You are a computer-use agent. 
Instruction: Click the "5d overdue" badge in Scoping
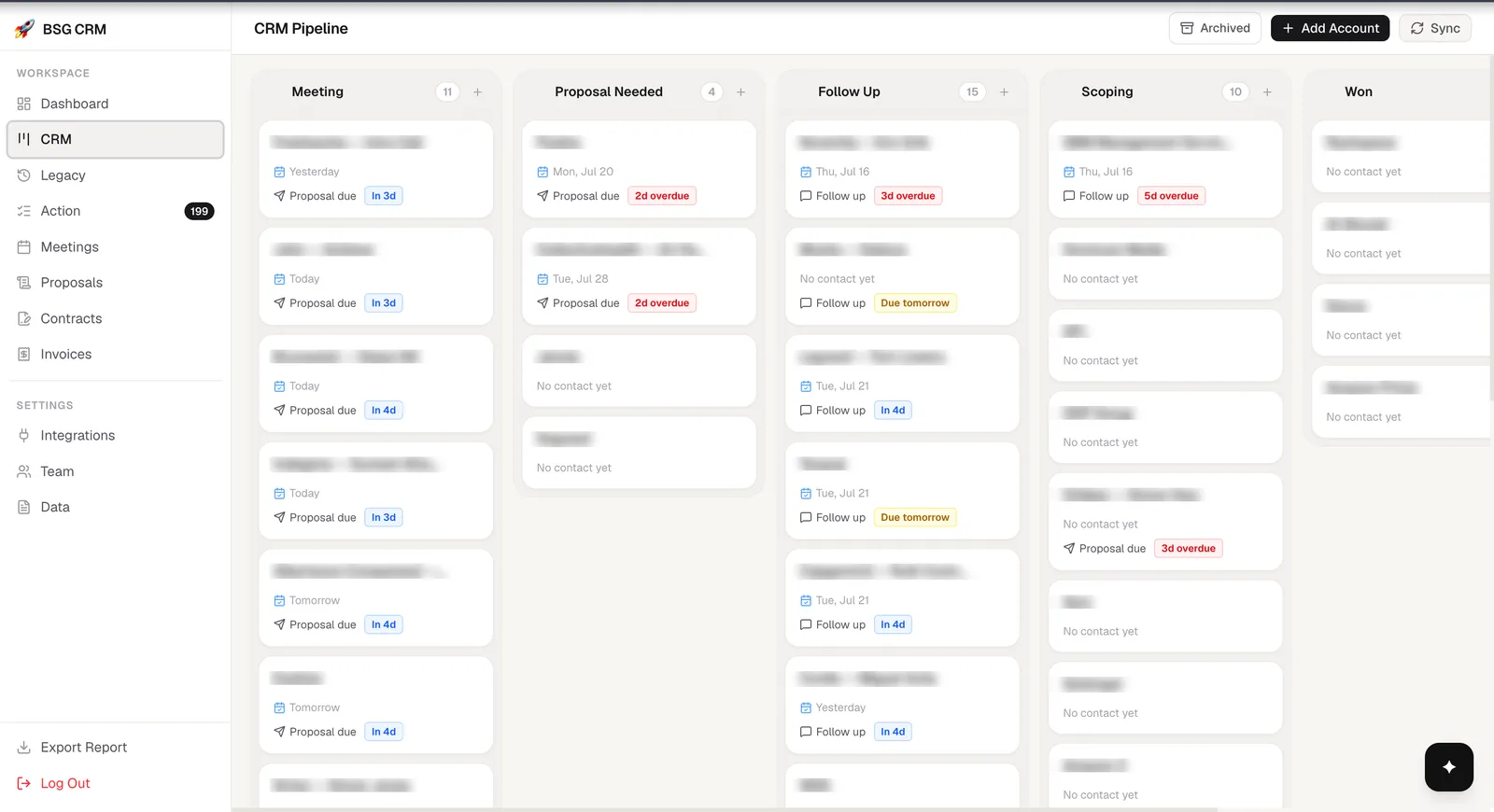[1171, 196]
